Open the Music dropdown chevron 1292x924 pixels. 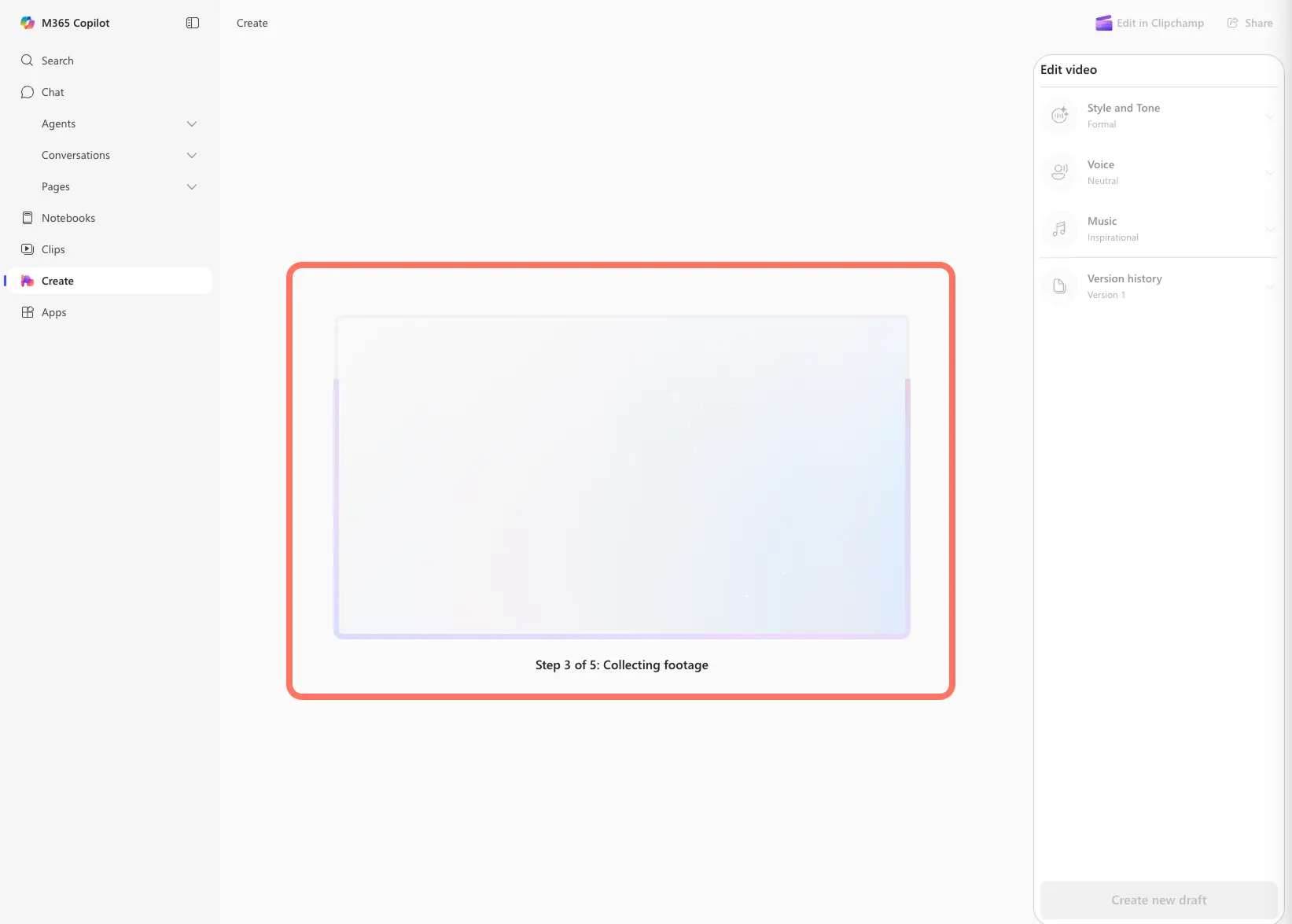pos(1269,229)
